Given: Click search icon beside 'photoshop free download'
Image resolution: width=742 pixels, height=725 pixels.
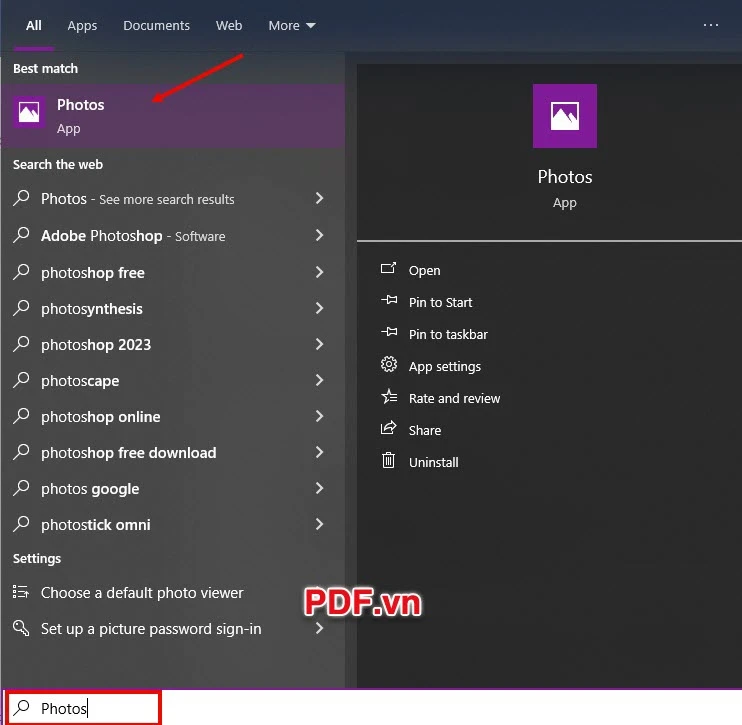Looking at the screenshot, I should pyautogui.click(x=21, y=452).
